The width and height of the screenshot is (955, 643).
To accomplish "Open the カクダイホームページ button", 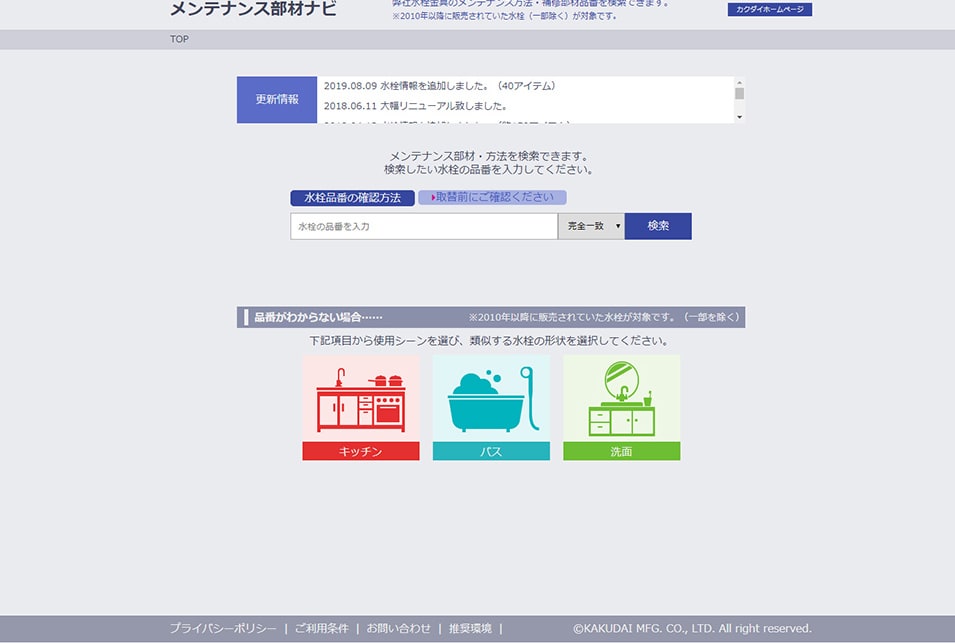I will [x=769, y=10].
